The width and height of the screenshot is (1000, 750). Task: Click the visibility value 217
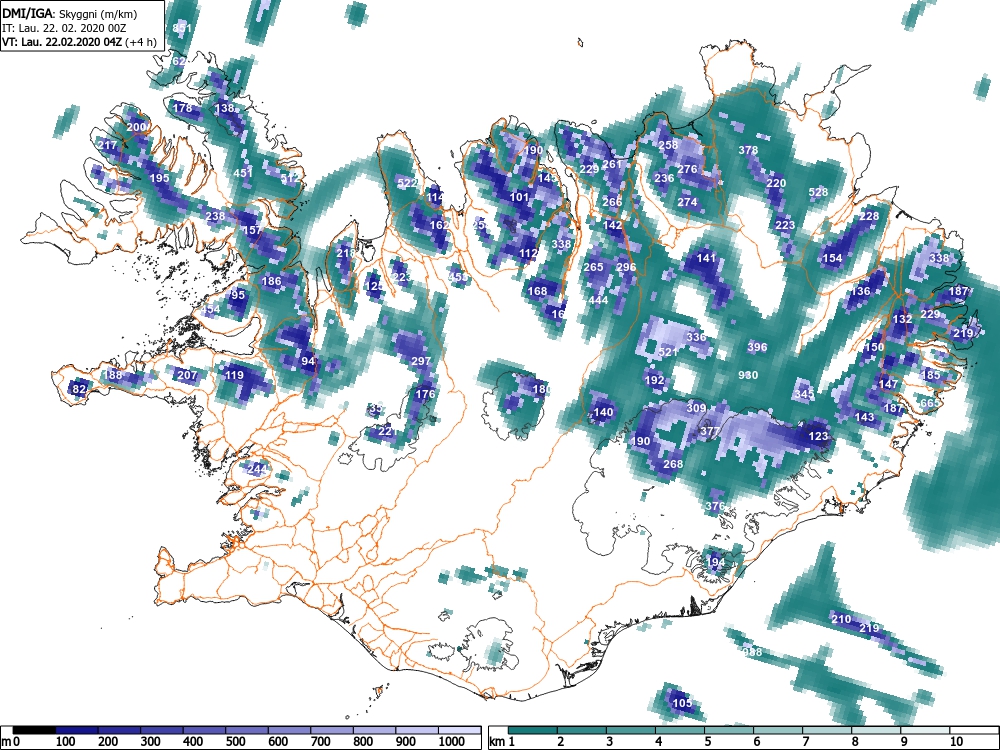[108, 145]
